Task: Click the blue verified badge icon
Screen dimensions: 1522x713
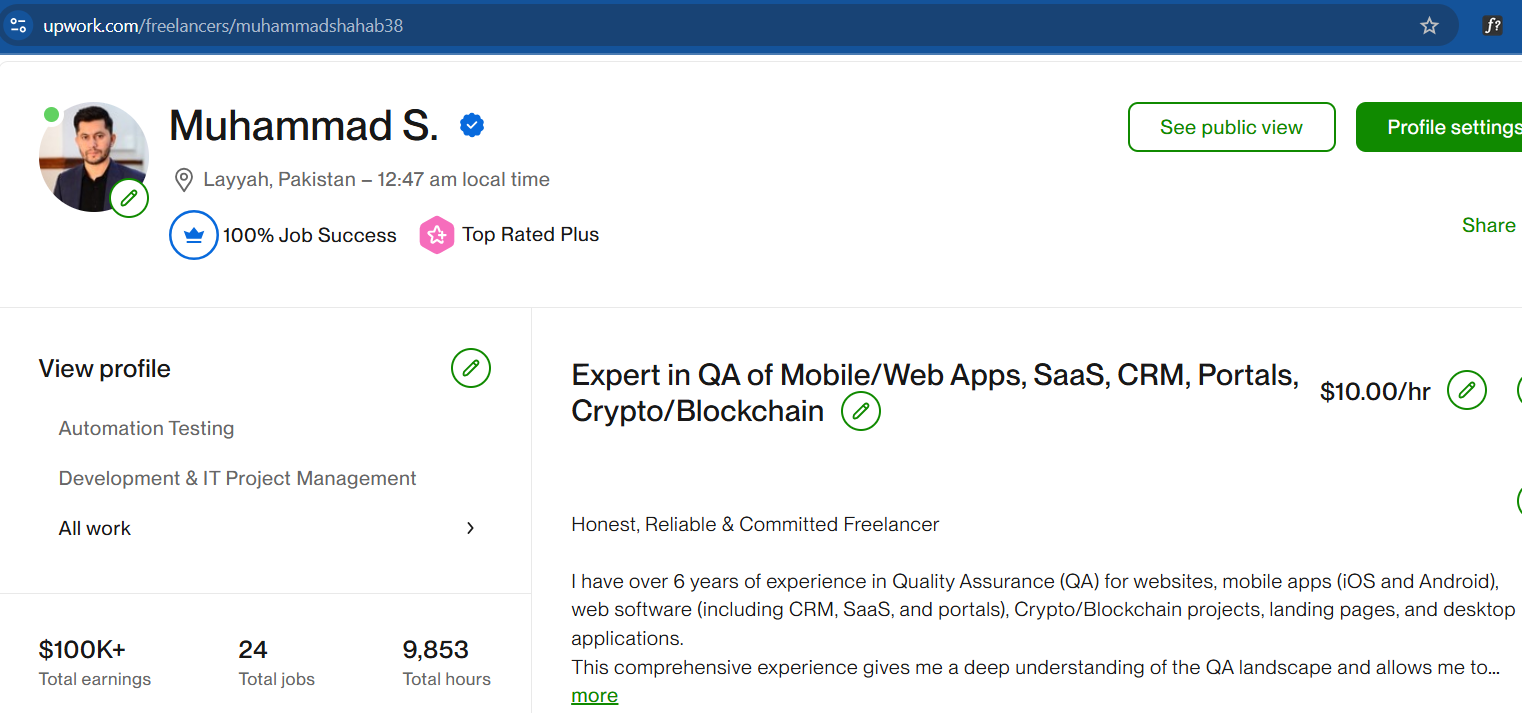Action: tap(472, 125)
